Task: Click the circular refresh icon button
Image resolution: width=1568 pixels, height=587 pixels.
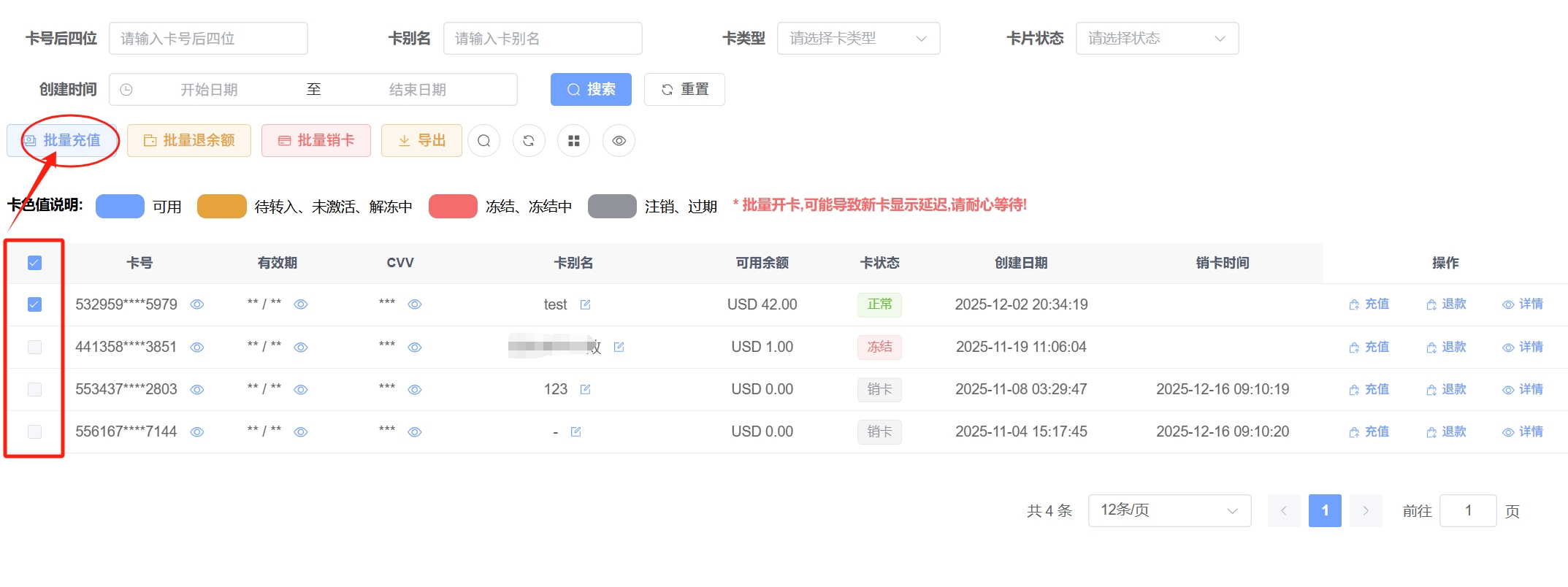Action: [x=529, y=141]
